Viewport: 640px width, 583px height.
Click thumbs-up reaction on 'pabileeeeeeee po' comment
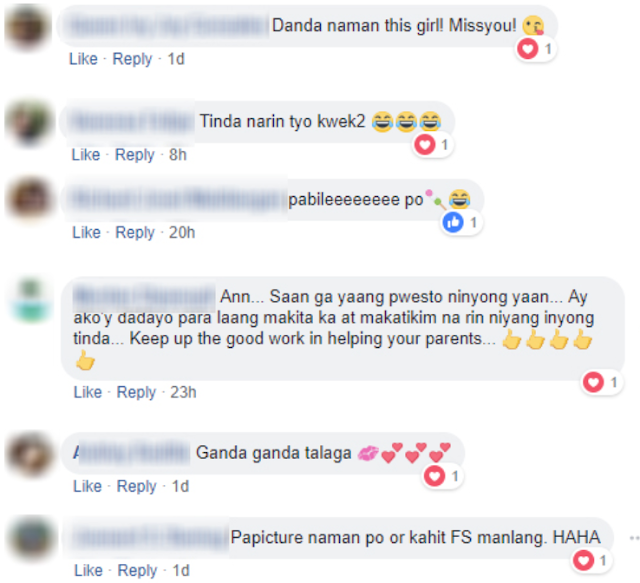pyautogui.click(x=453, y=223)
